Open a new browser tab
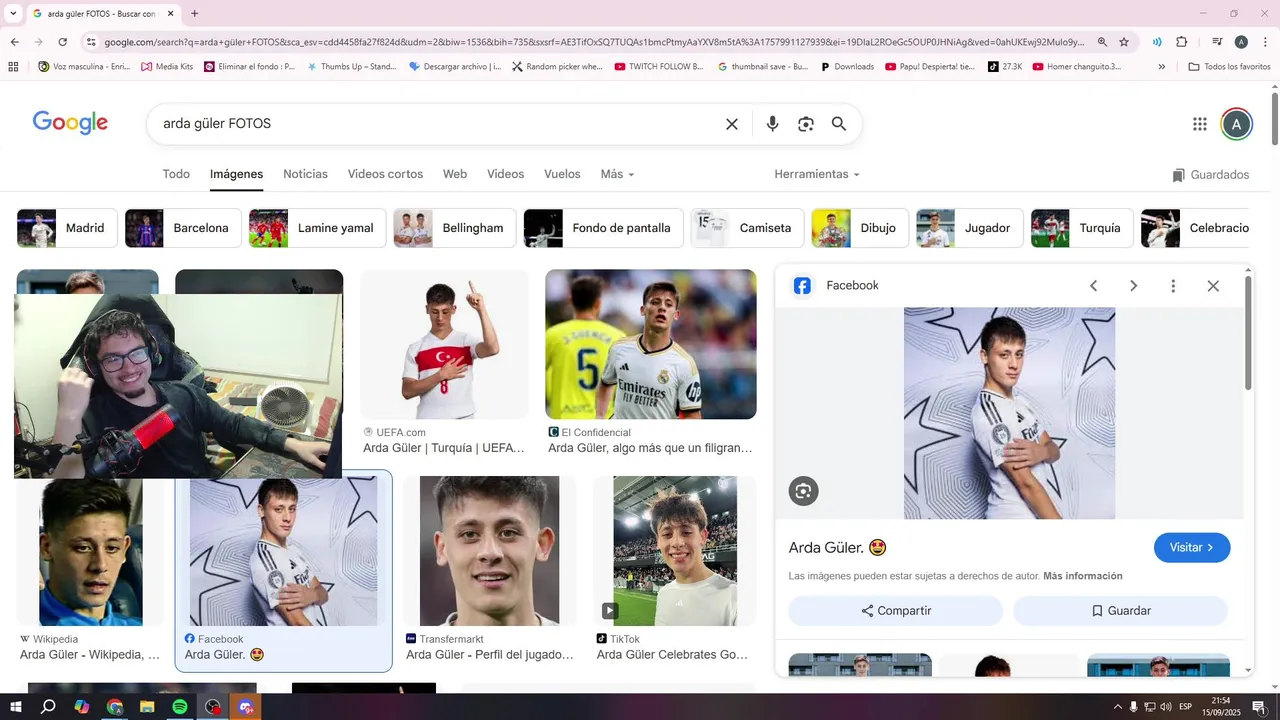Image resolution: width=1280 pixels, height=720 pixels. coord(194,14)
